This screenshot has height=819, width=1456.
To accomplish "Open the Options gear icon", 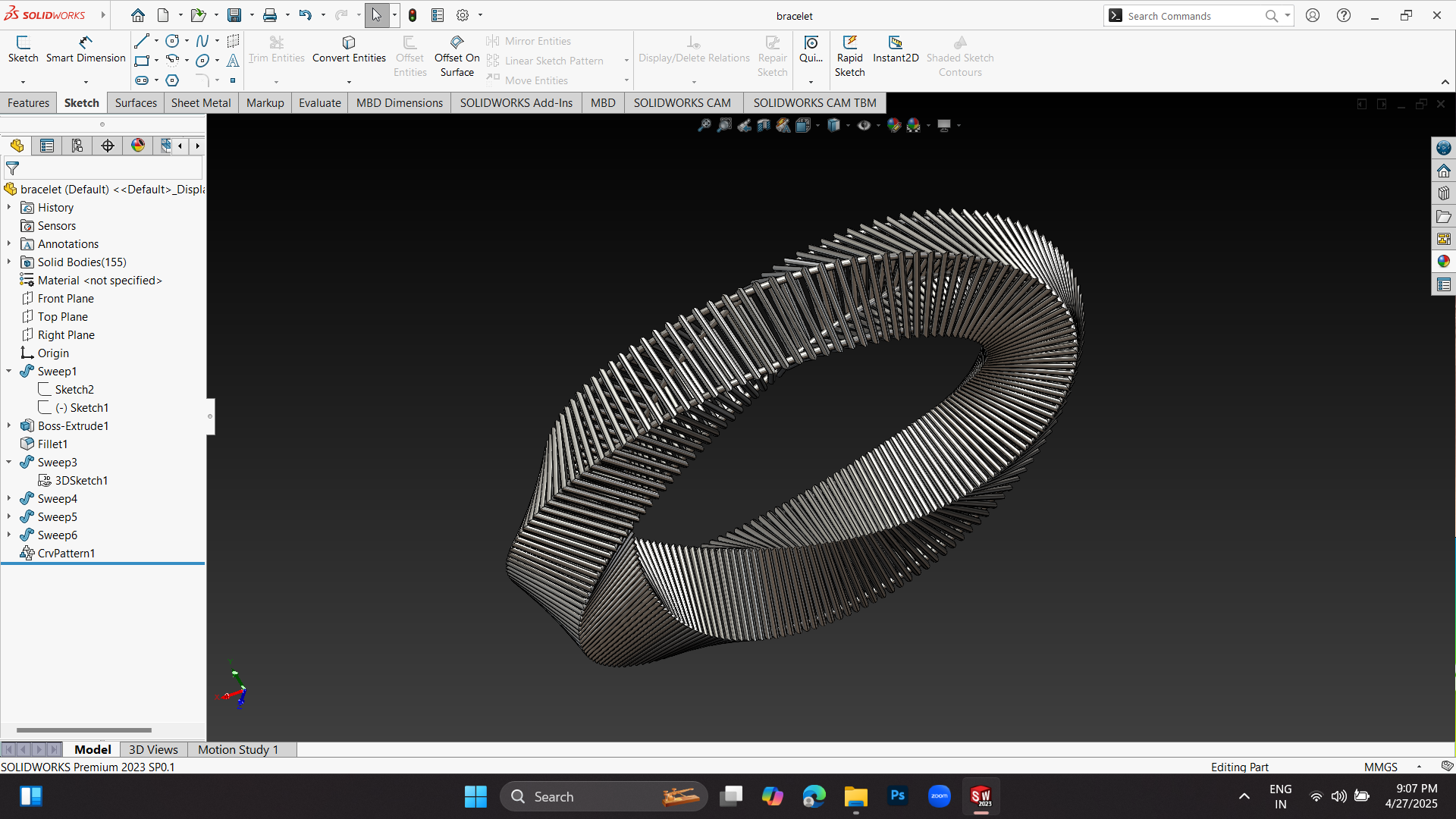I will (x=463, y=15).
